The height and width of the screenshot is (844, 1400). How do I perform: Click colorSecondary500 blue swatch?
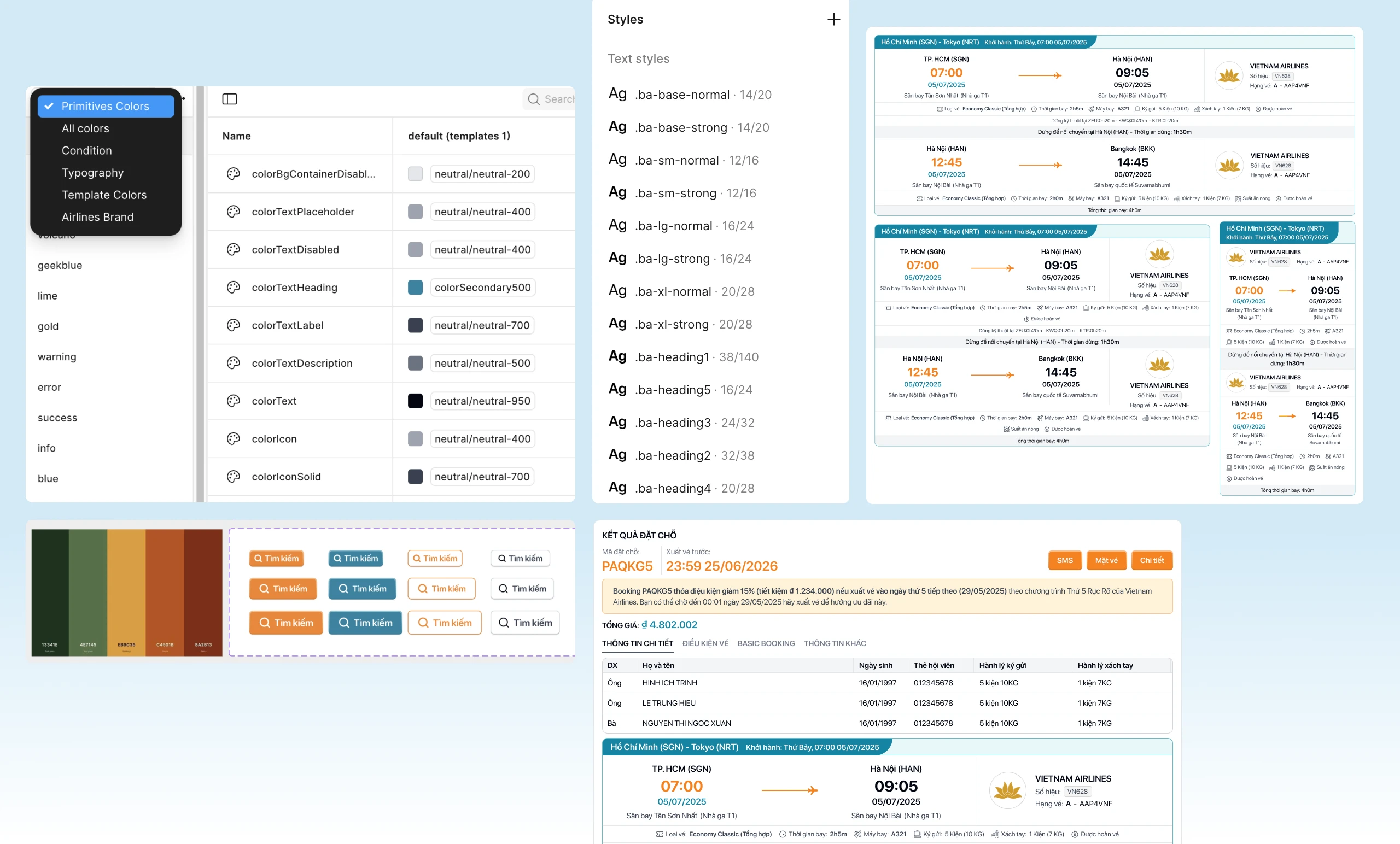[415, 288]
